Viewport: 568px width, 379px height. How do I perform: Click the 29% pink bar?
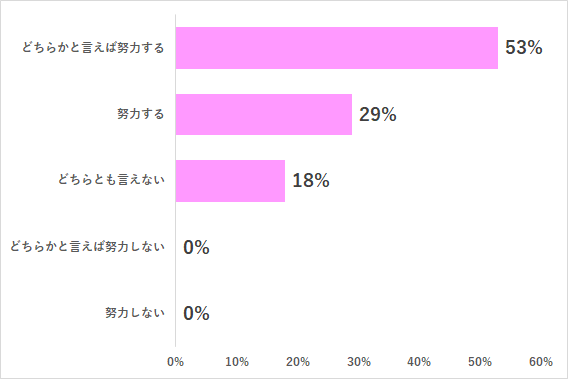point(264,114)
